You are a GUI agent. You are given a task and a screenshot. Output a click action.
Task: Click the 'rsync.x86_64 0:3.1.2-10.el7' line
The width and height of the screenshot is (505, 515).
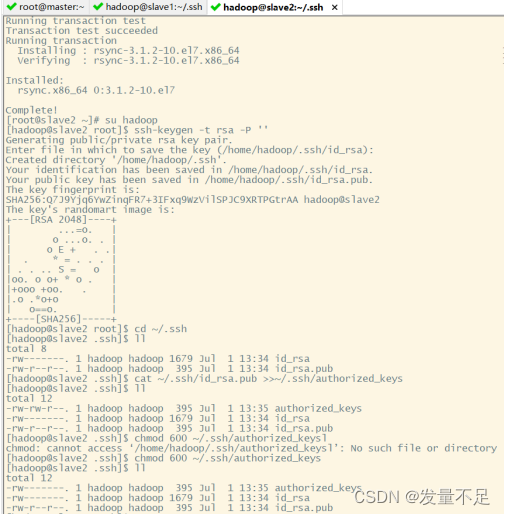(x=96, y=90)
